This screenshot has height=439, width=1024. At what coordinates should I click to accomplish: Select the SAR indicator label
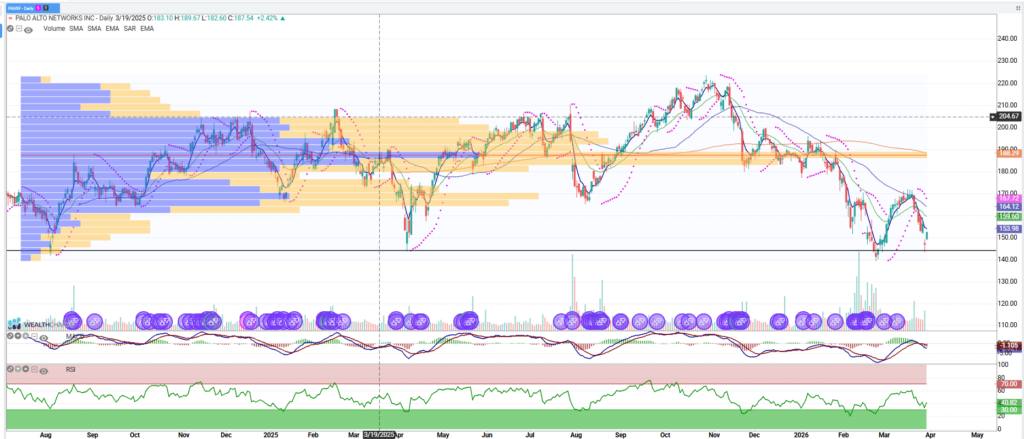127,30
